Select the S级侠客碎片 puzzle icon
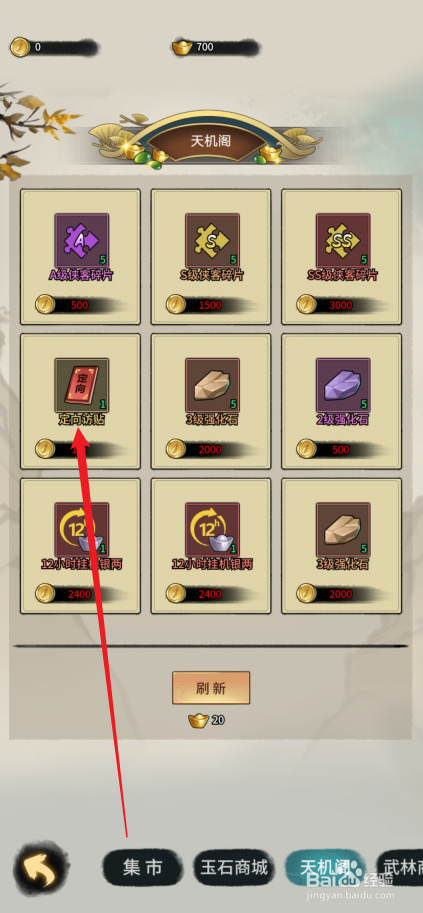This screenshot has height=913, width=423. tap(212, 240)
